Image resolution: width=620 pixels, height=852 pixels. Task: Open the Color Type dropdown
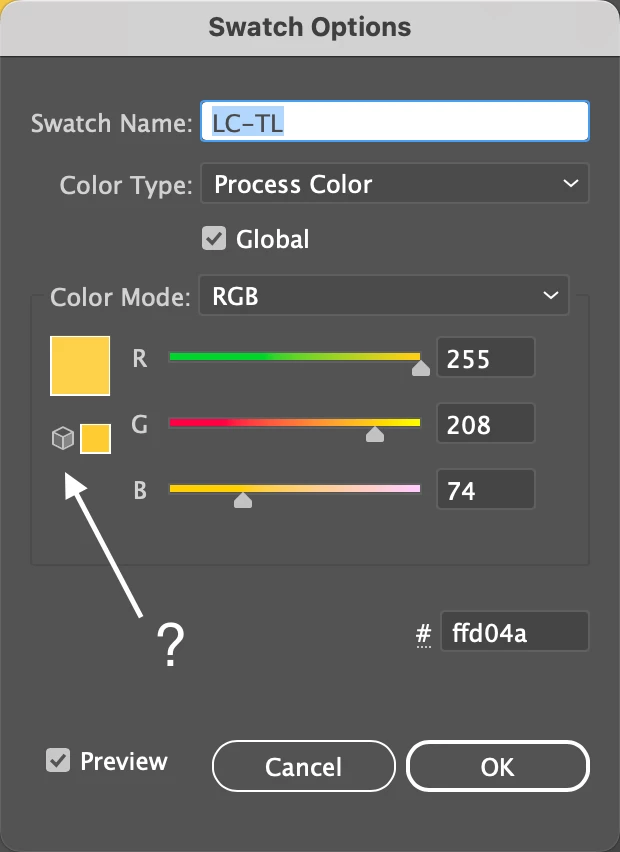pyautogui.click(x=394, y=184)
